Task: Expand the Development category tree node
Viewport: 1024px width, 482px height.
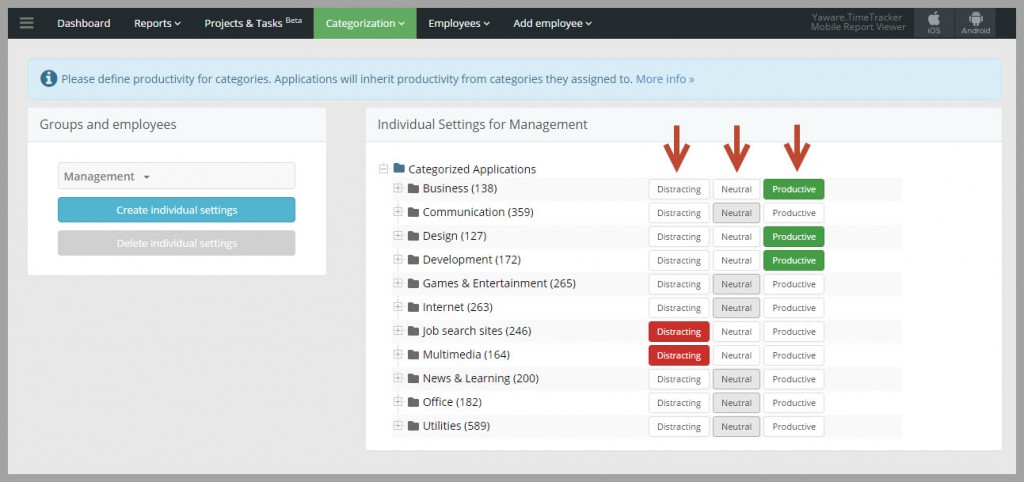Action: point(397,259)
